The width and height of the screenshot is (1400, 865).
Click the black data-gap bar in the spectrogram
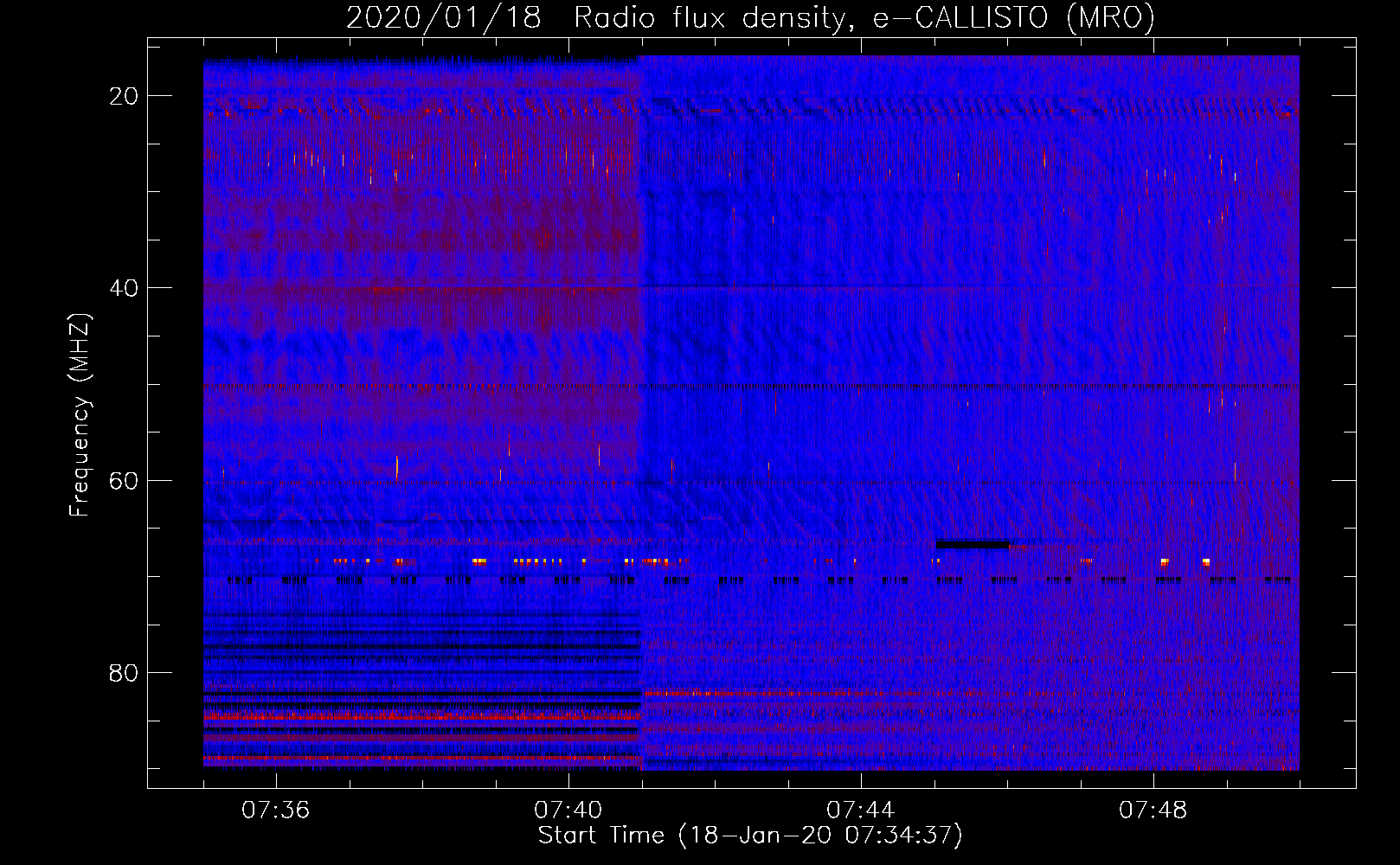coord(973,544)
